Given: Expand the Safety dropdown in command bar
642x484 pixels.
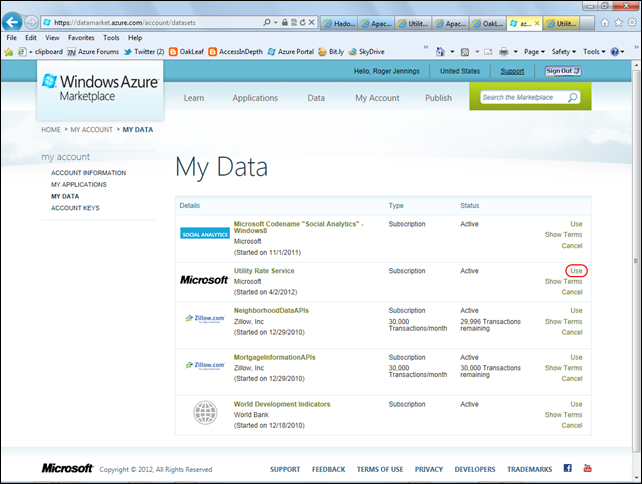Looking at the screenshot, I should tap(564, 52).
